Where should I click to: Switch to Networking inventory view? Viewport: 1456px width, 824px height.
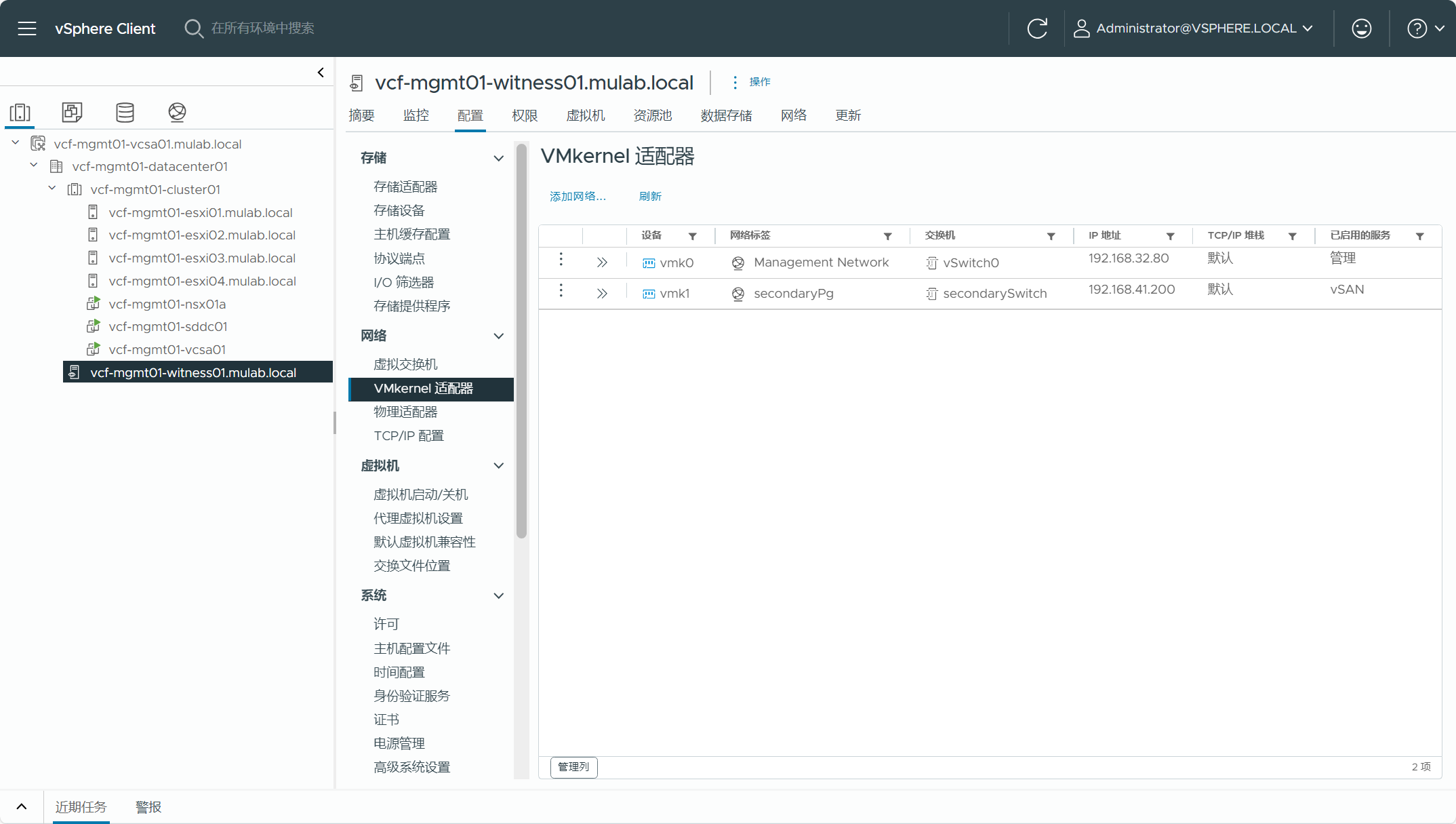click(x=177, y=113)
